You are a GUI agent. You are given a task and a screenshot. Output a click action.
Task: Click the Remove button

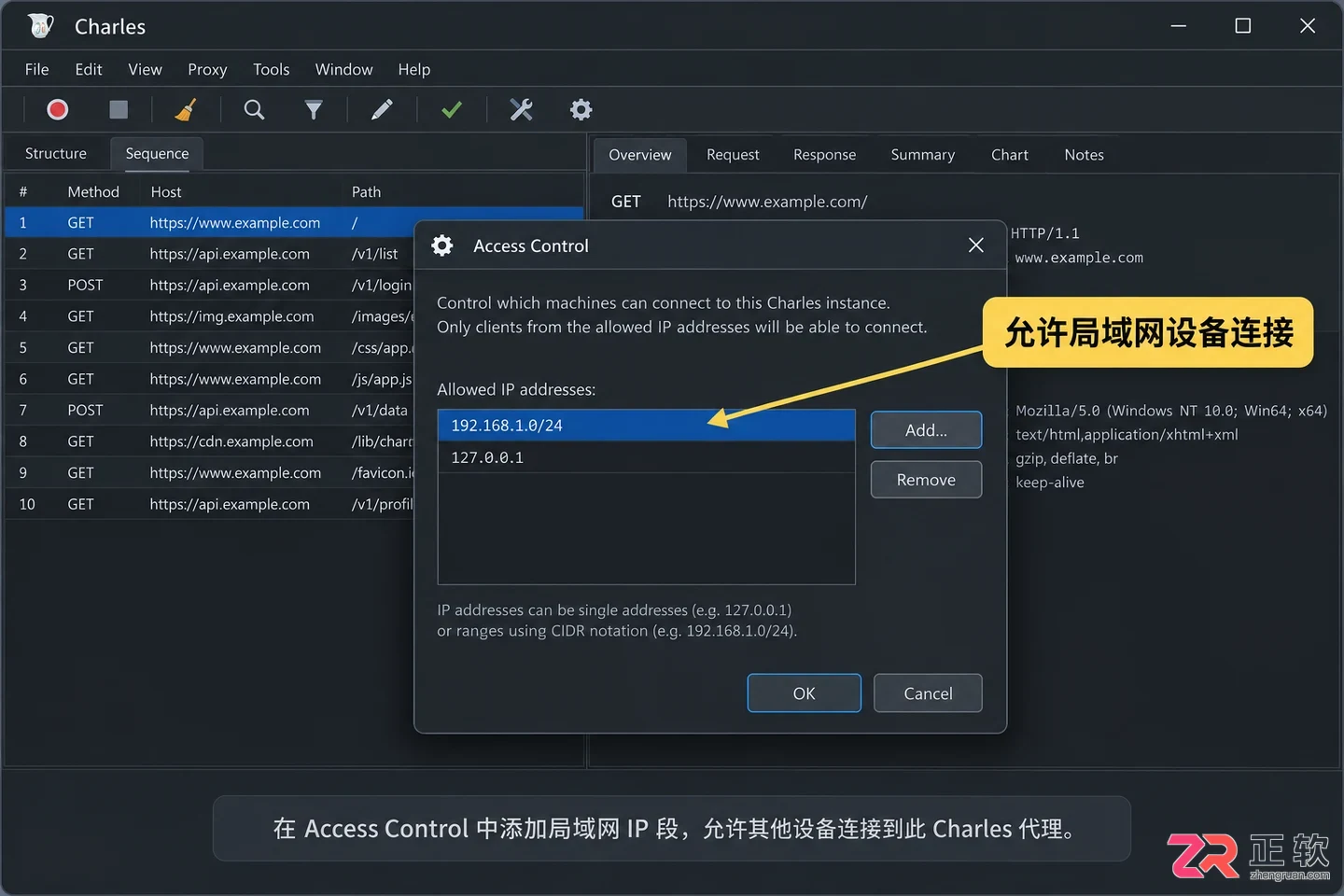point(926,480)
